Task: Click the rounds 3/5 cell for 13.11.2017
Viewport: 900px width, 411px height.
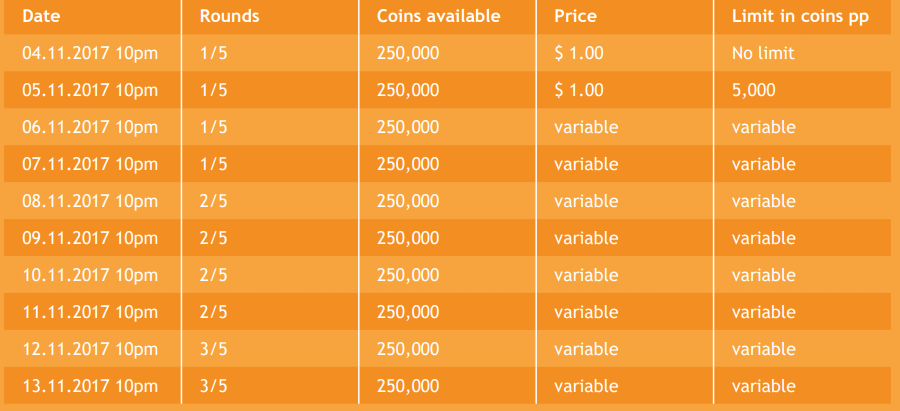Action: point(214,386)
